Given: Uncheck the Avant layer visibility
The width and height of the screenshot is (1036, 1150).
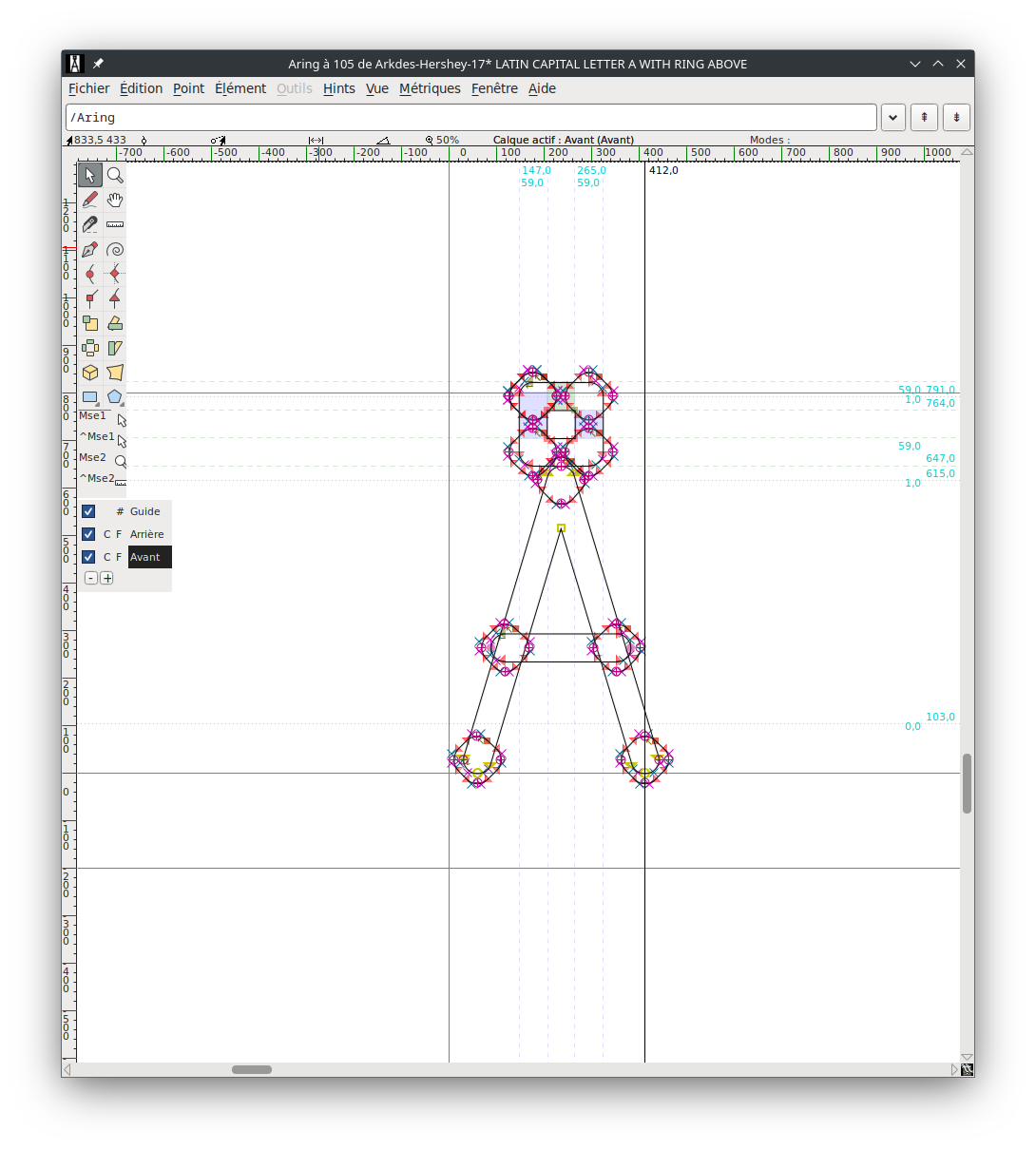Looking at the screenshot, I should coord(88,557).
